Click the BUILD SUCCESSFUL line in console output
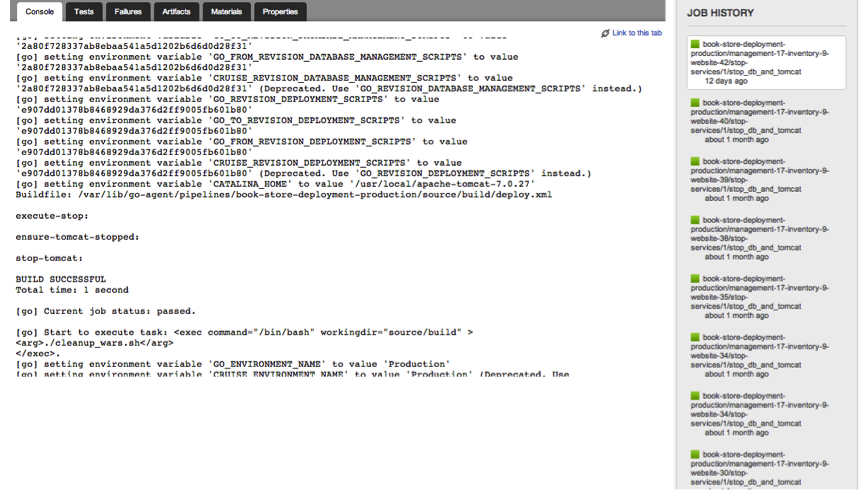 point(61,279)
